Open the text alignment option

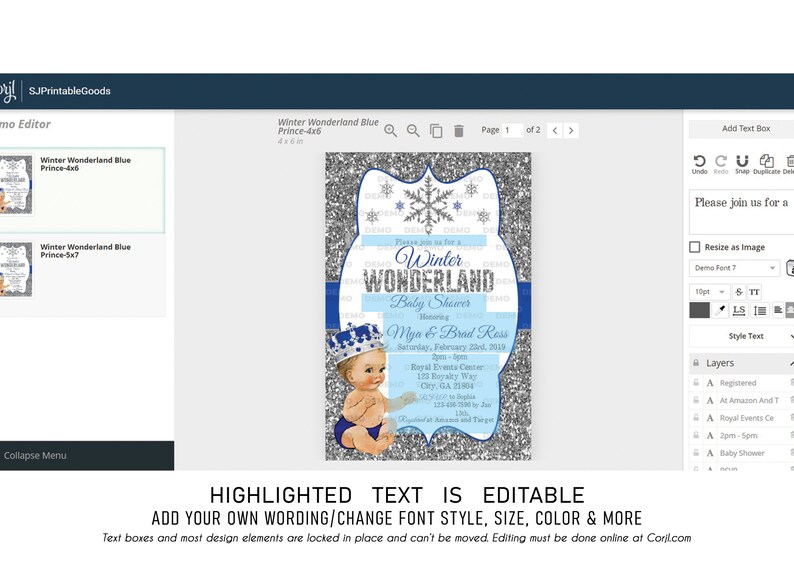tap(778, 310)
